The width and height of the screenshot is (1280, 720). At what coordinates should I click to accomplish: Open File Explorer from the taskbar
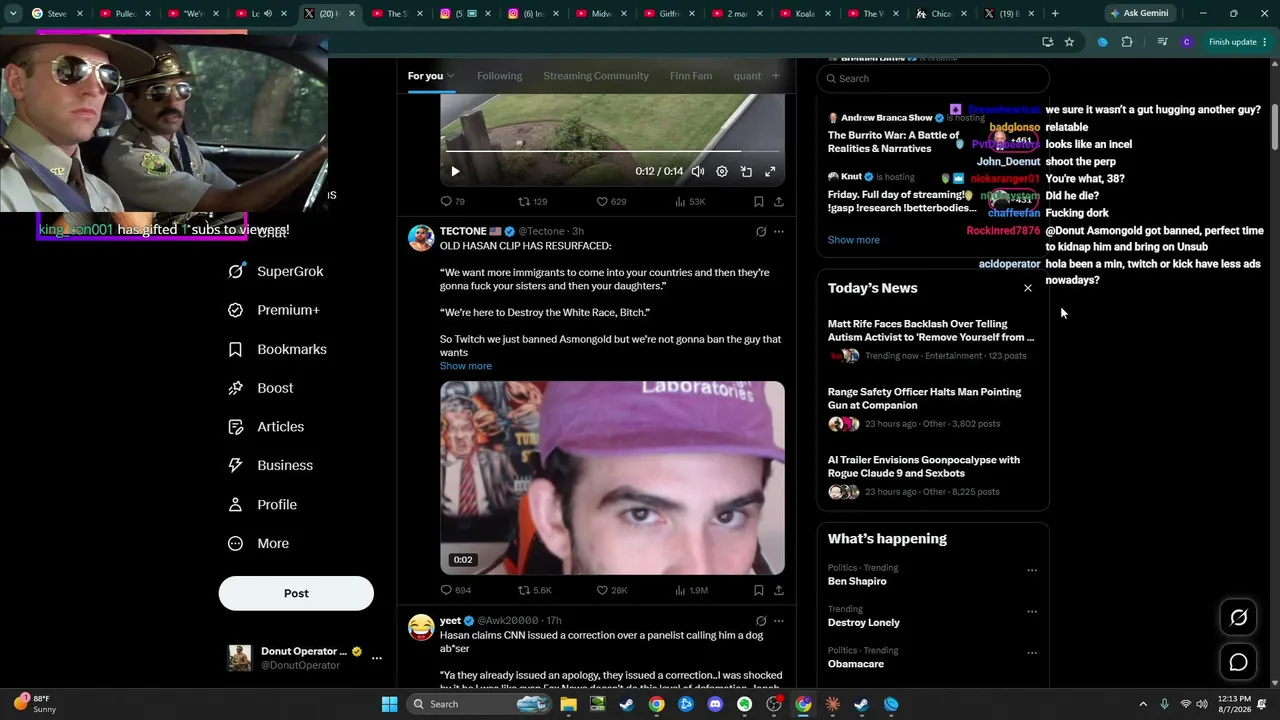[x=568, y=704]
